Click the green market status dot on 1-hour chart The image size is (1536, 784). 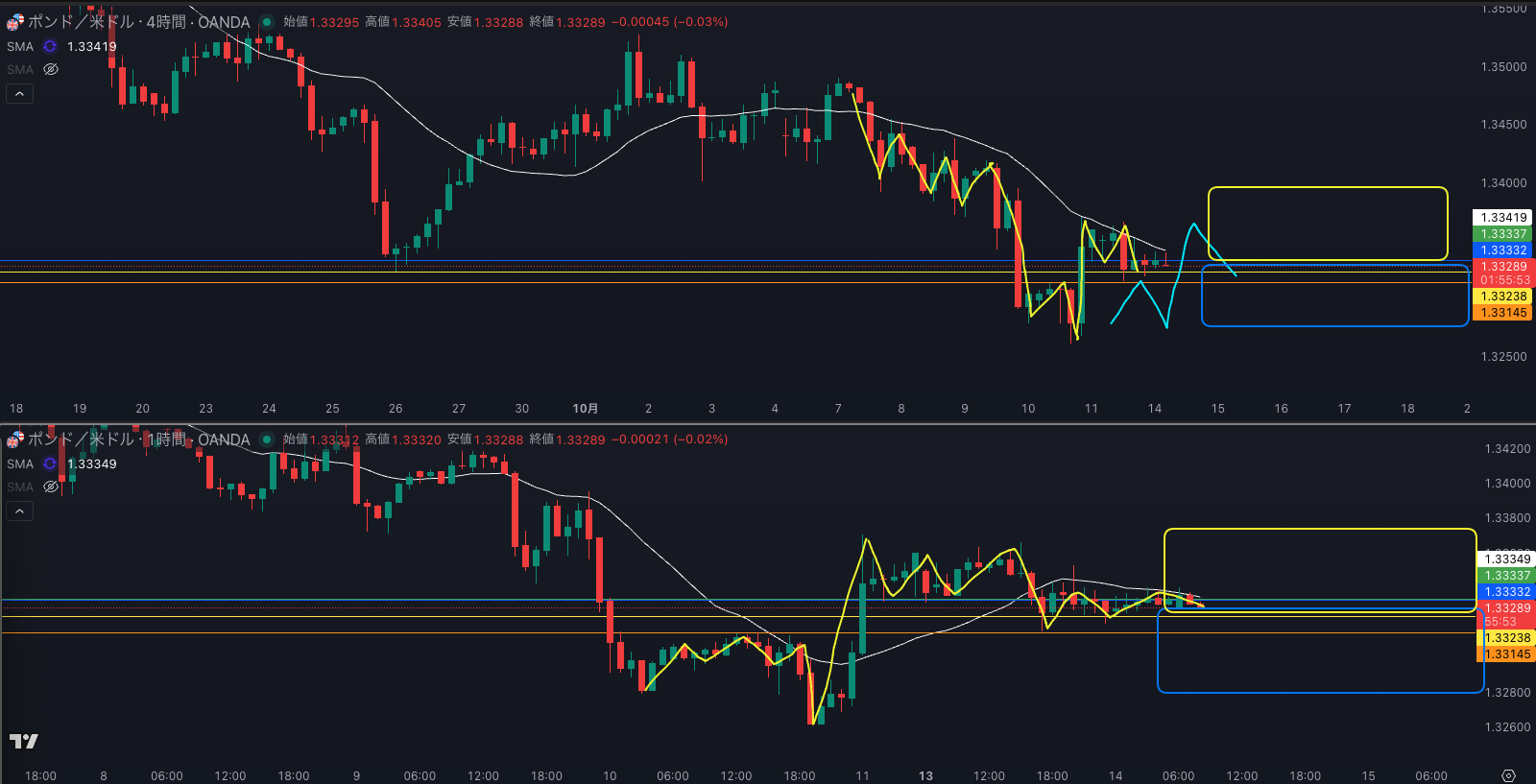267,440
